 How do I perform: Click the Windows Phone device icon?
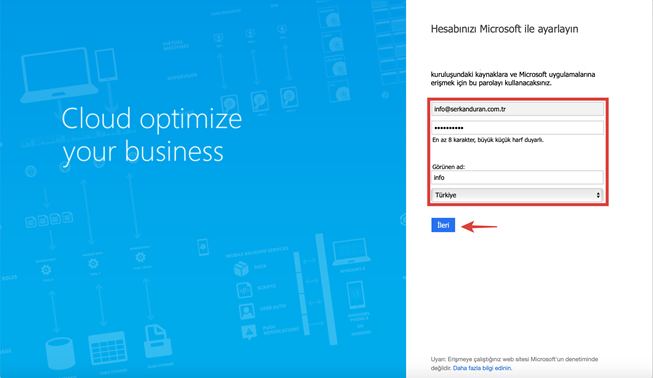(x=356, y=295)
